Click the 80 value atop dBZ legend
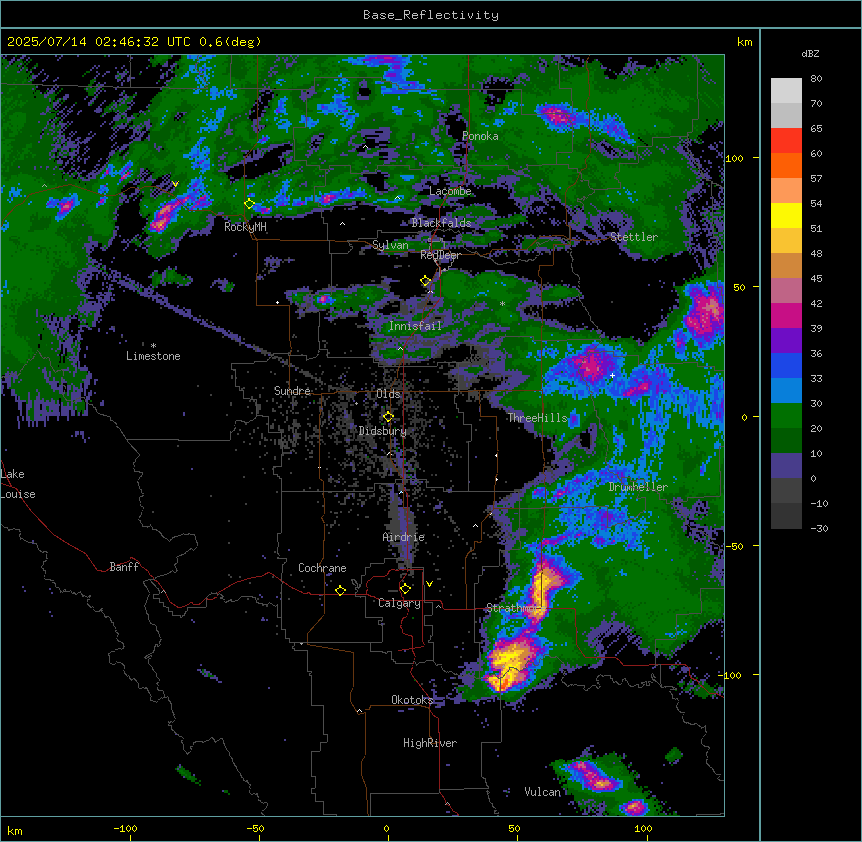 pyautogui.click(x=816, y=79)
